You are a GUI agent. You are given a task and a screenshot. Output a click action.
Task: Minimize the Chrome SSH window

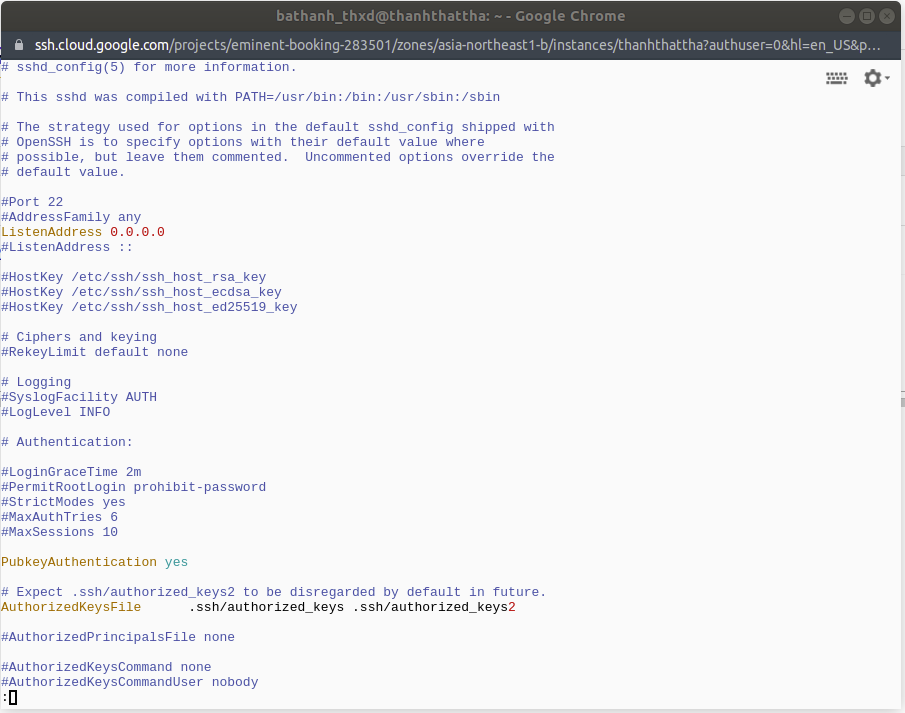pyautogui.click(x=847, y=16)
